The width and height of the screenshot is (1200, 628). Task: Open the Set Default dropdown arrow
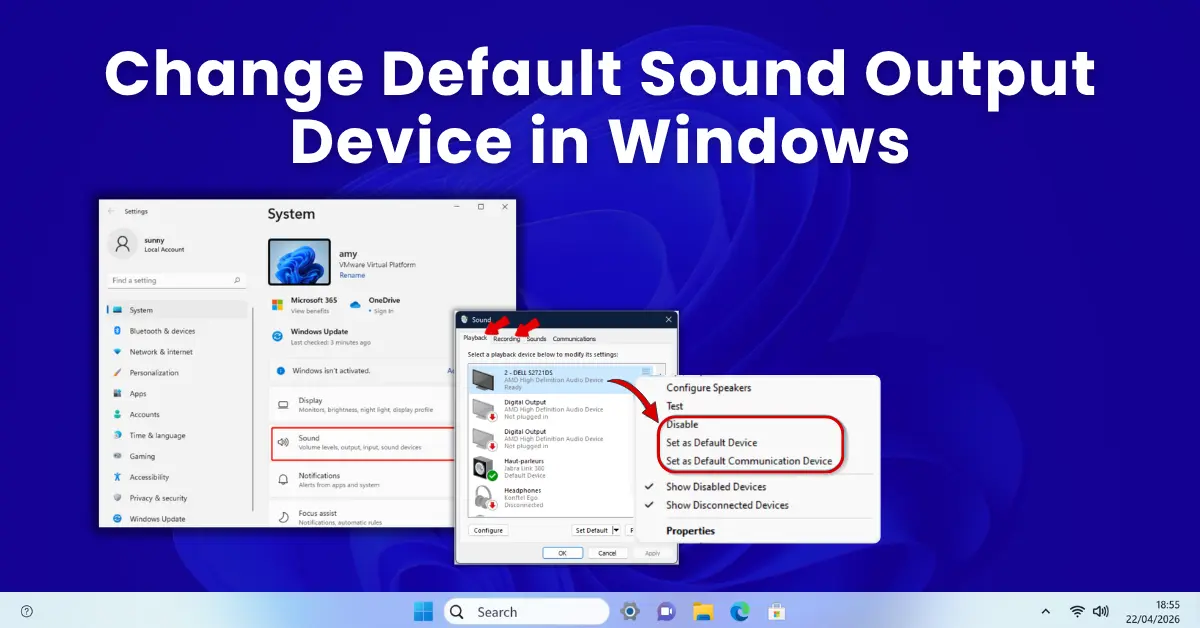coord(616,530)
